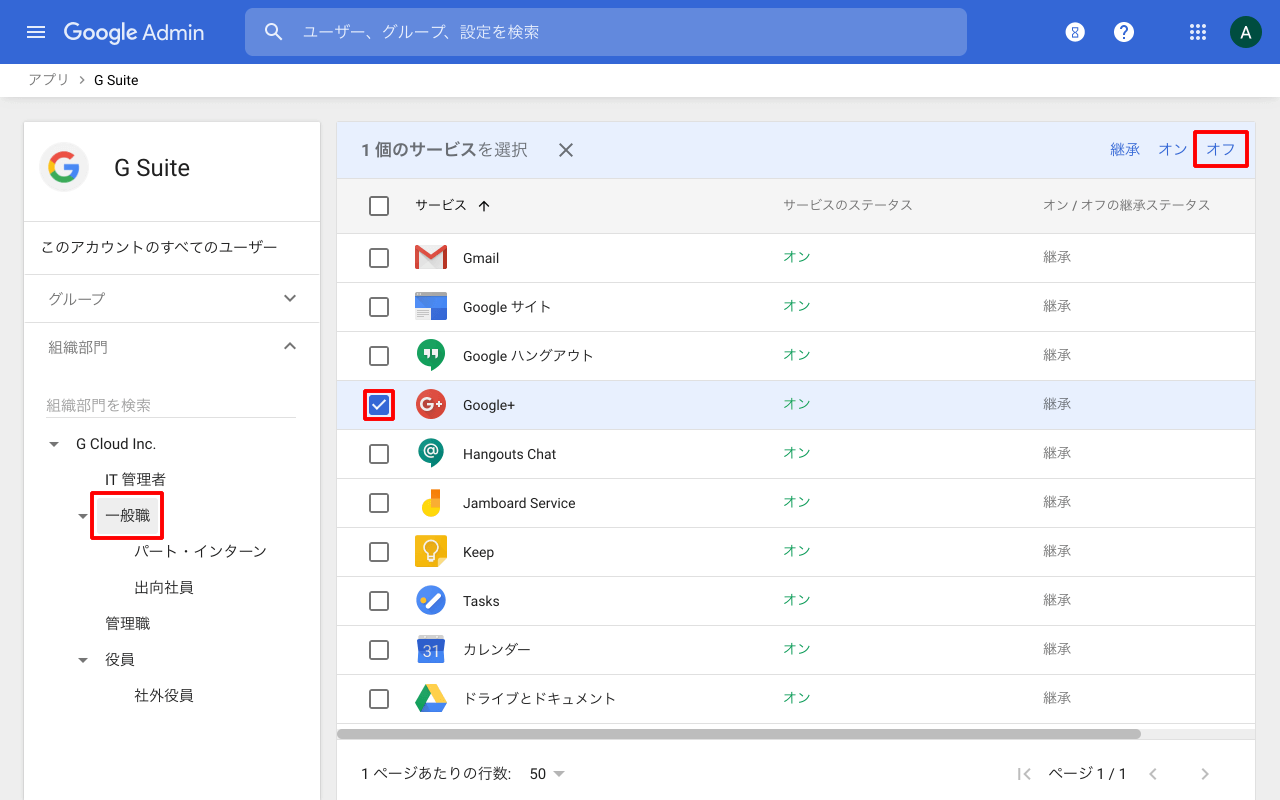Click the 組織部門を検索 input field

coord(171,405)
